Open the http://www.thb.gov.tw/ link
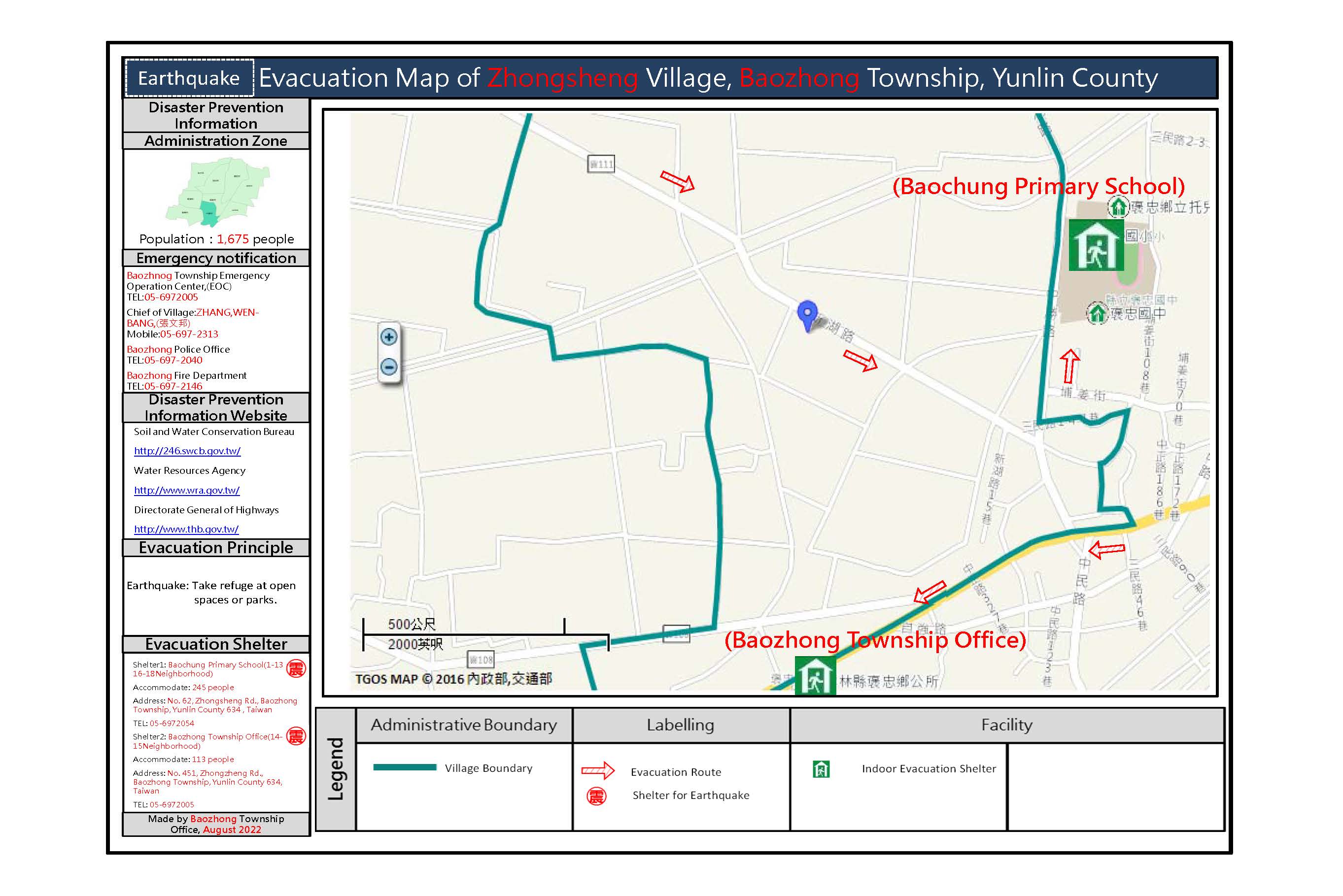This screenshot has width=1343, height=896. [x=186, y=529]
